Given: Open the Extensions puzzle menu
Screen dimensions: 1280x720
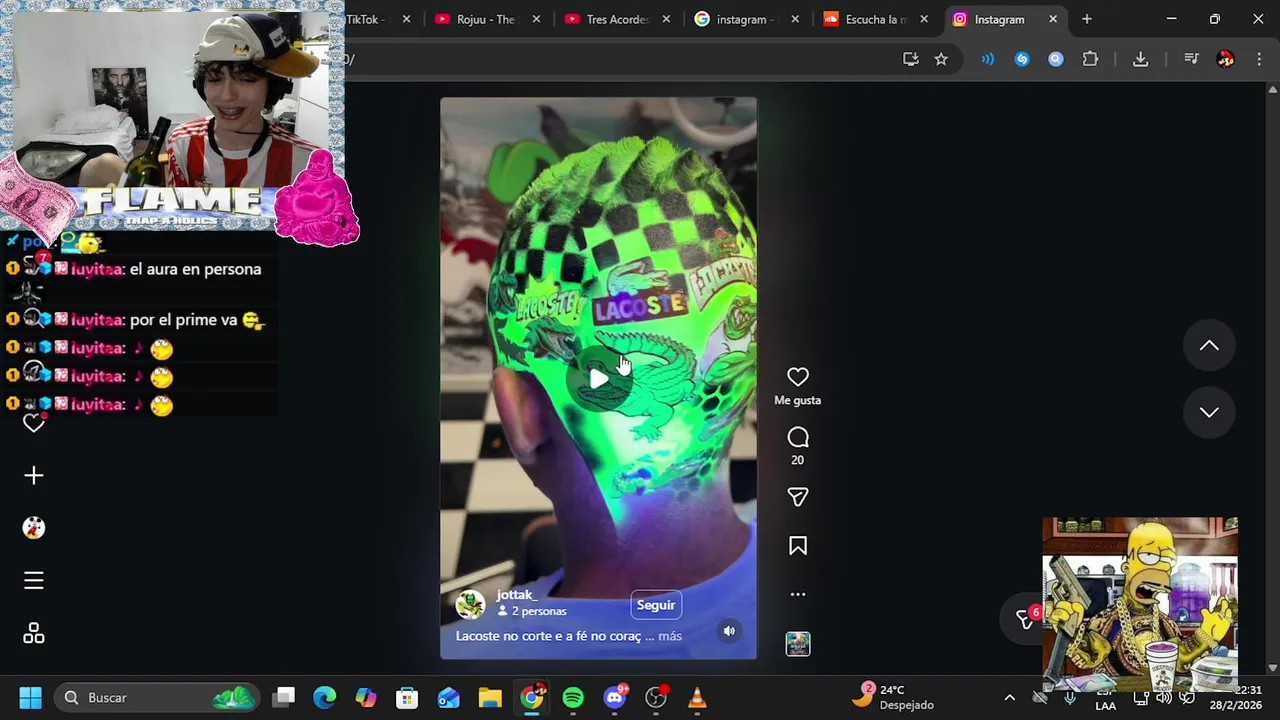Looking at the screenshot, I should pyautogui.click(x=1090, y=59).
